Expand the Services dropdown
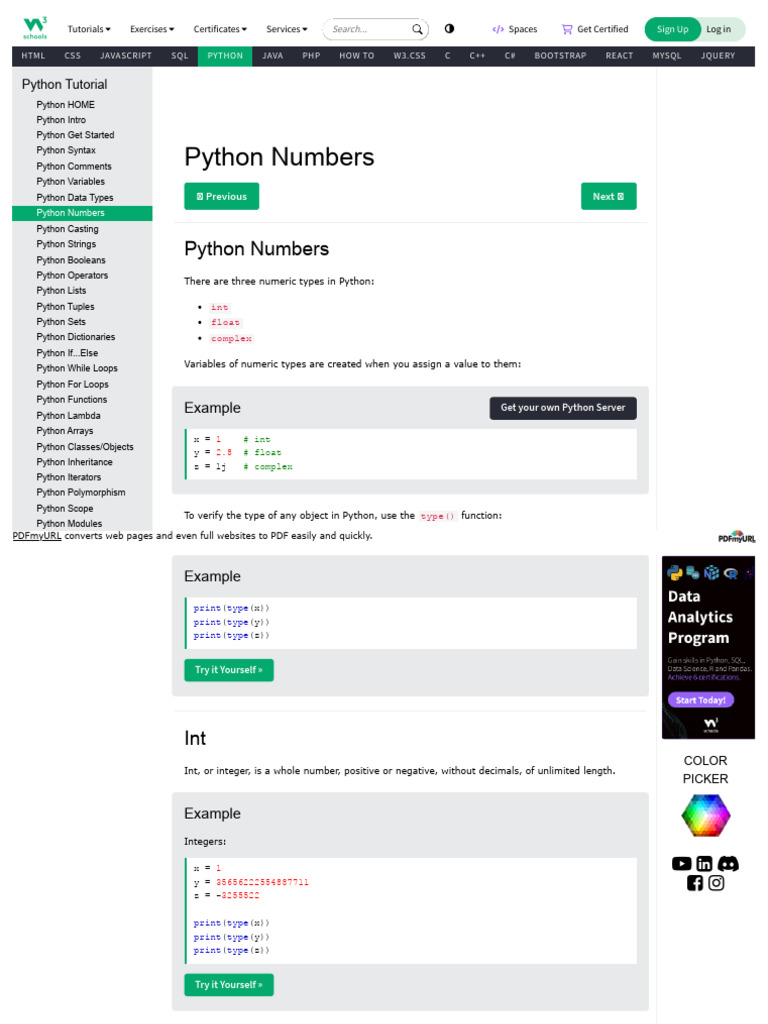This screenshot has height=1024, width=768. [x=287, y=29]
